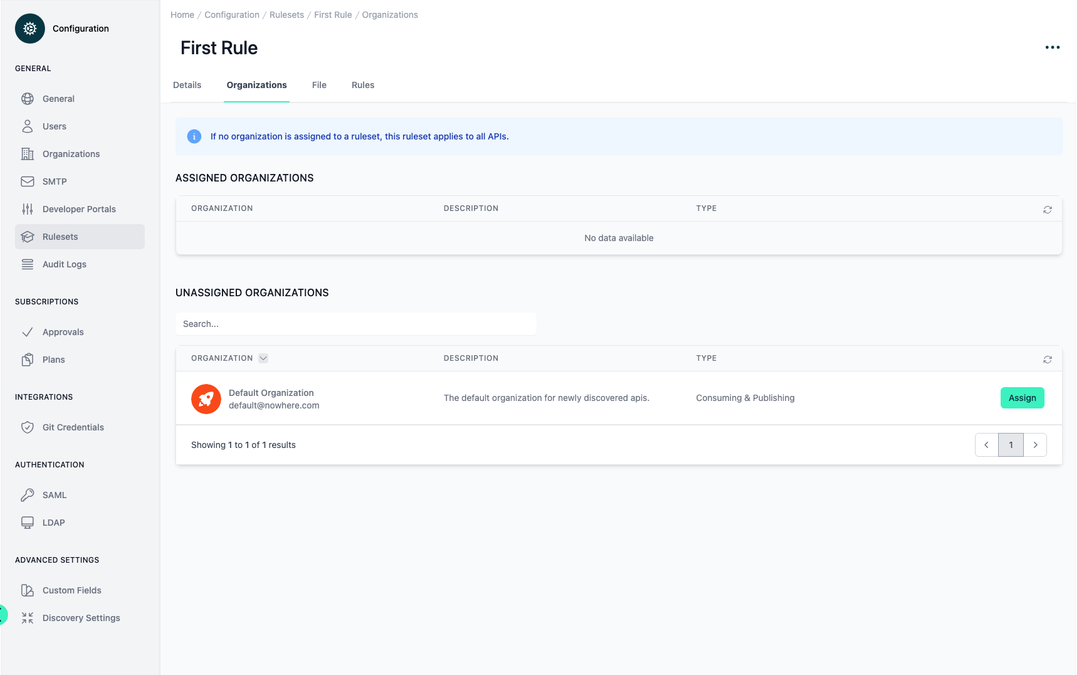Refresh the Assigned Organizations table
The image size is (1077, 675).
1047,210
